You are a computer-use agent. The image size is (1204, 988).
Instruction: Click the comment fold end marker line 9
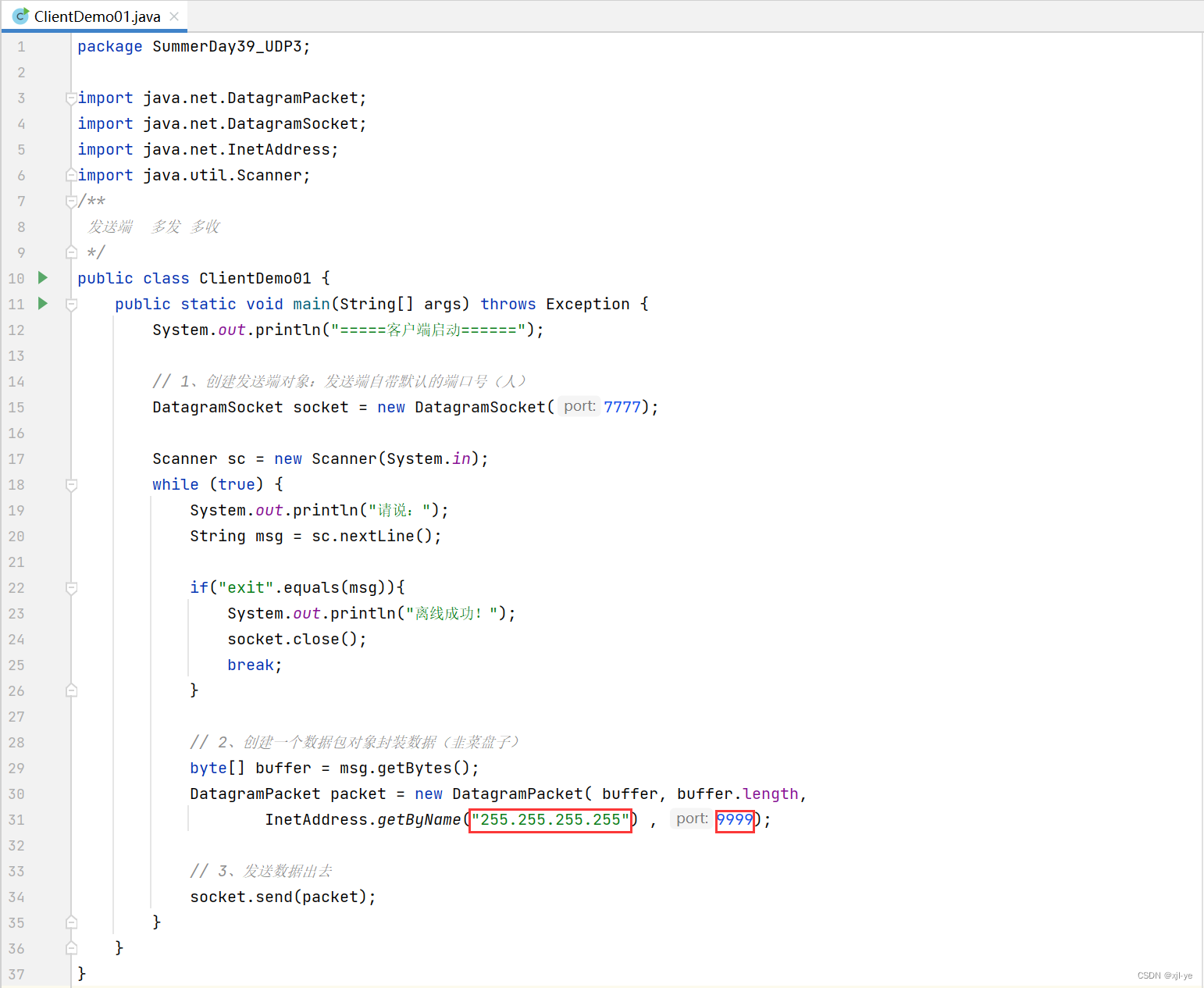[x=71, y=252]
